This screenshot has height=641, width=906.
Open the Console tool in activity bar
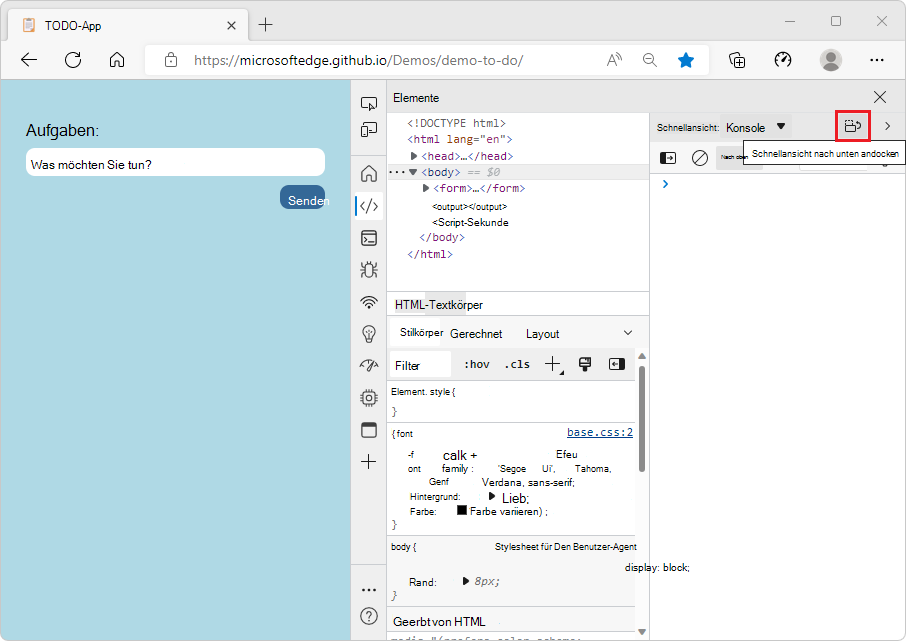[x=369, y=238]
